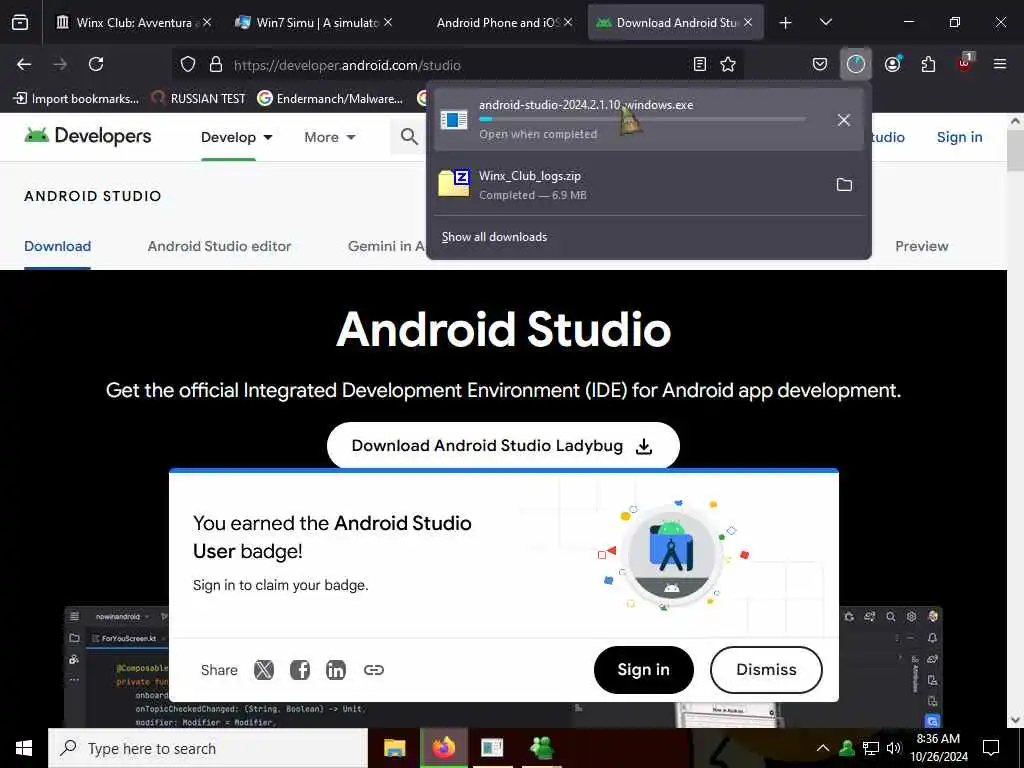Click the Firefox View icon in the tab strip
Viewport: 1024px width, 768px height.
click(x=20, y=22)
